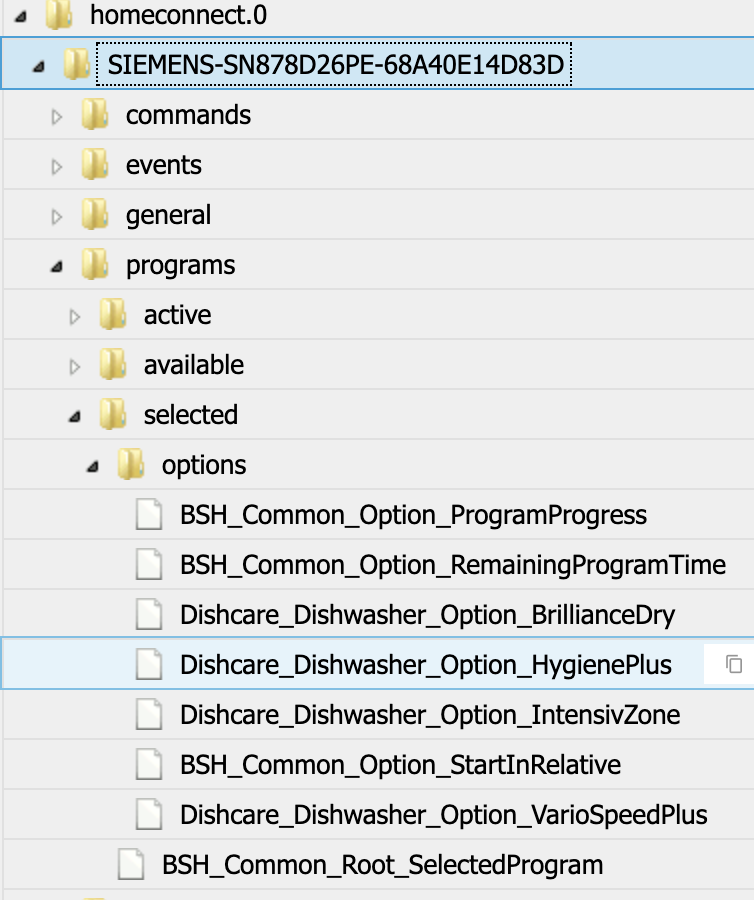Viewport: 754px width, 900px height.
Task: Click the SIEMENS device folder icon
Action: coord(77,63)
